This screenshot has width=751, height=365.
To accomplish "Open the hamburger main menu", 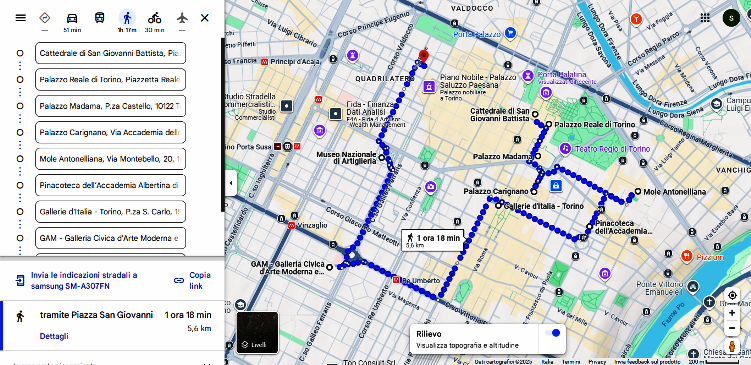I will tap(20, 18).
